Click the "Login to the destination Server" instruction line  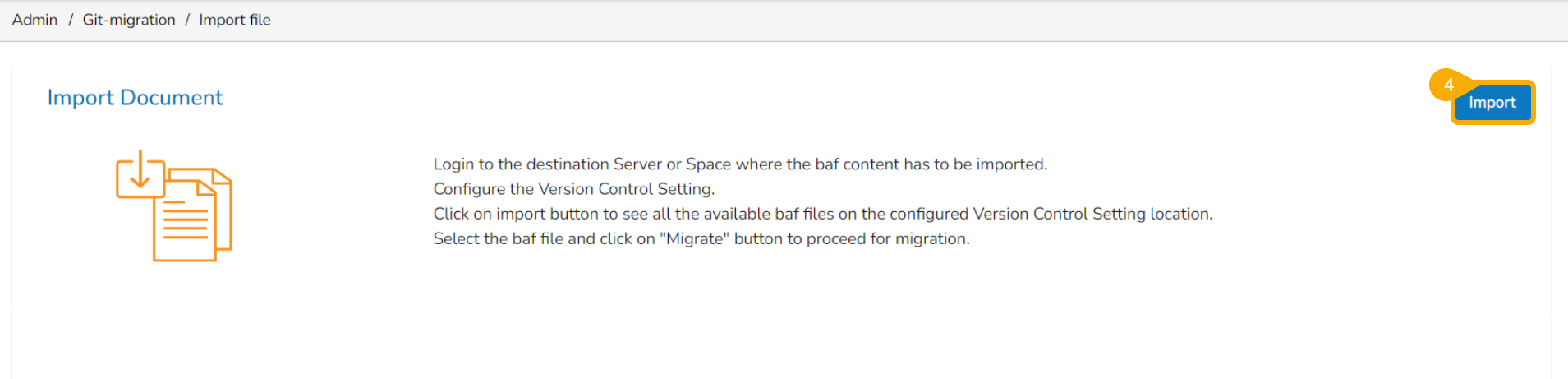(x=739, y=164)
